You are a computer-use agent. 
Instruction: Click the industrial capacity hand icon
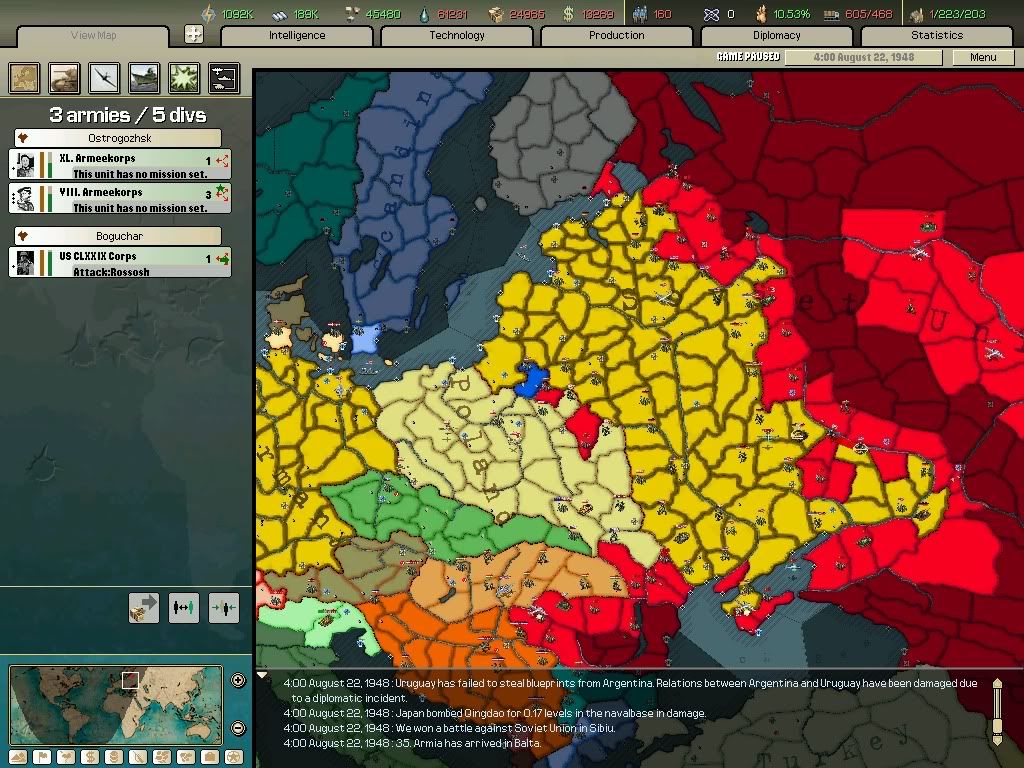[916, 14]
